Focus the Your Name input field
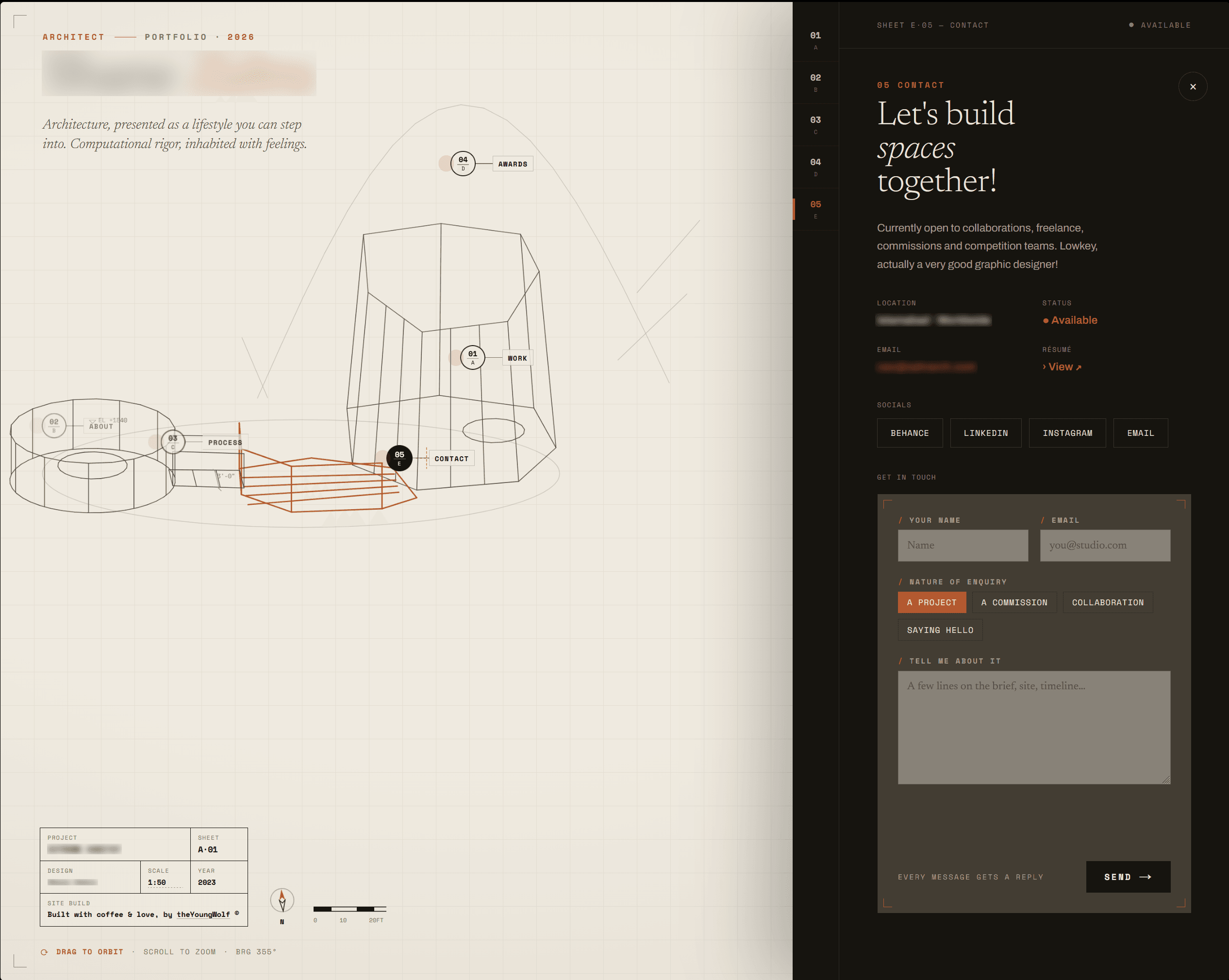The width and height of the screenshot is (1229, 980). [963, 545]
